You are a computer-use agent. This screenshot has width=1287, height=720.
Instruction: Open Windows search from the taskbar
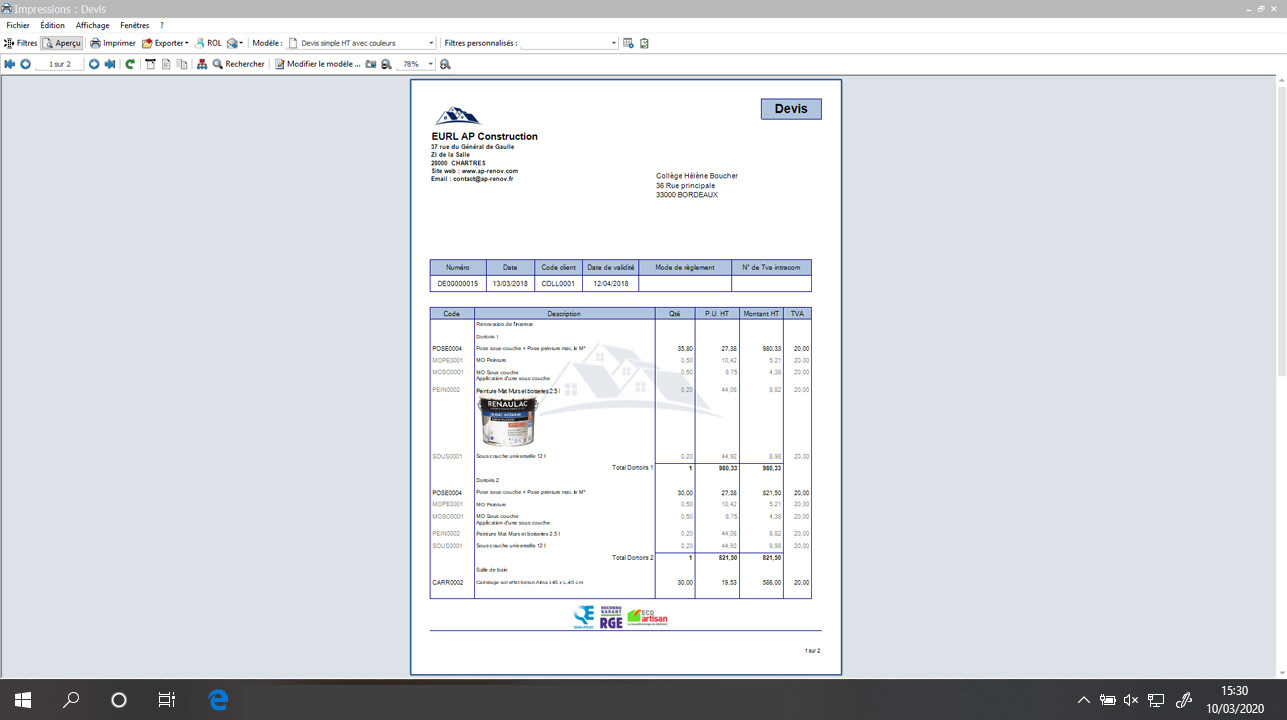pos(71,700)
